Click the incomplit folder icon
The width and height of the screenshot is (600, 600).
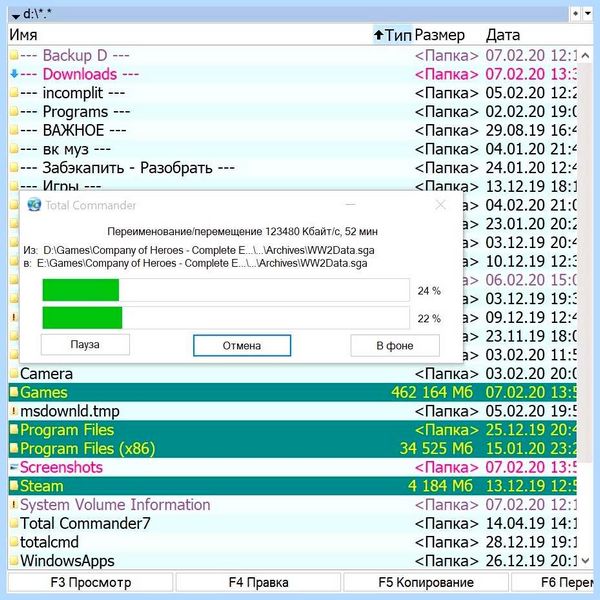[x=14, y=93]
